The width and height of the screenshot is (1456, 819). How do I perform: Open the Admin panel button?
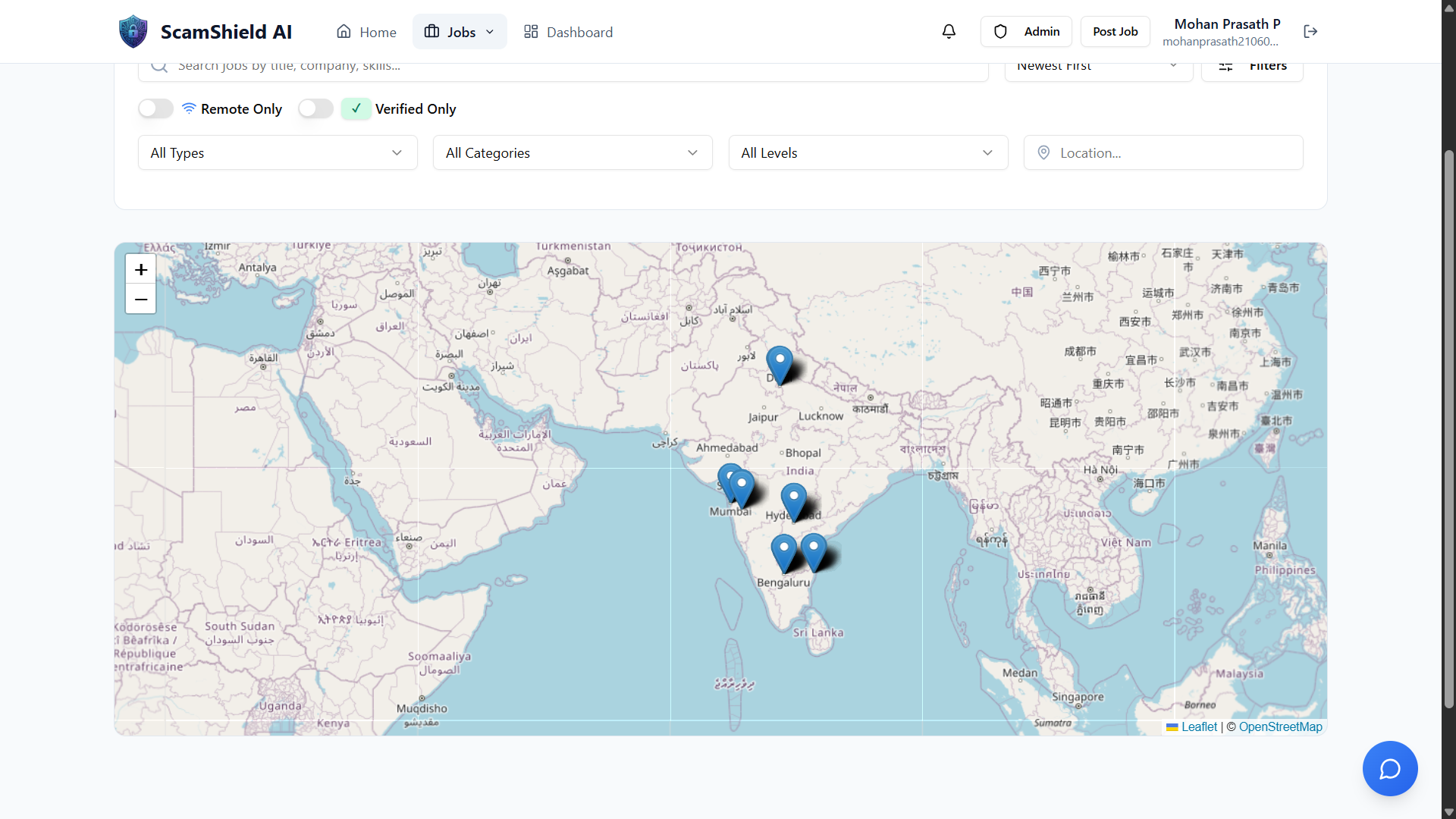pos(1026,32)
